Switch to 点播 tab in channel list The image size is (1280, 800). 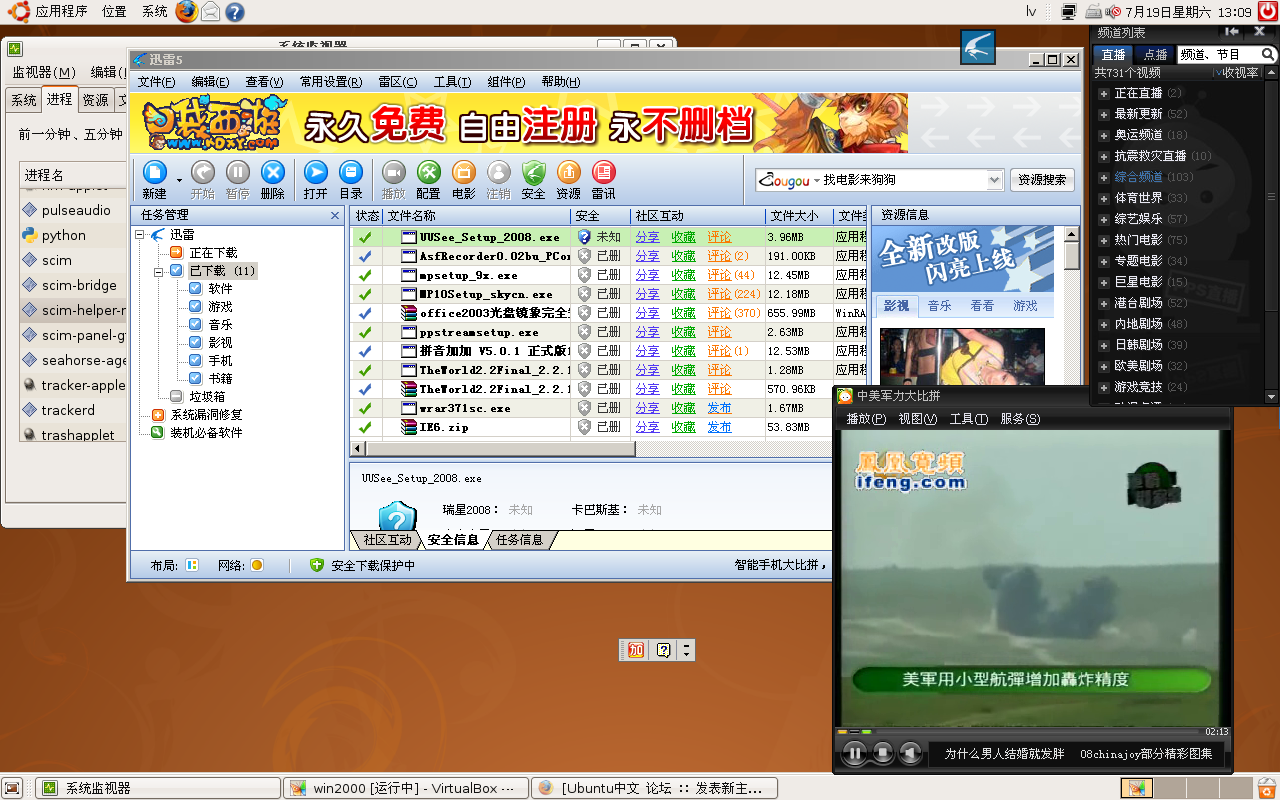(1155, 55)
